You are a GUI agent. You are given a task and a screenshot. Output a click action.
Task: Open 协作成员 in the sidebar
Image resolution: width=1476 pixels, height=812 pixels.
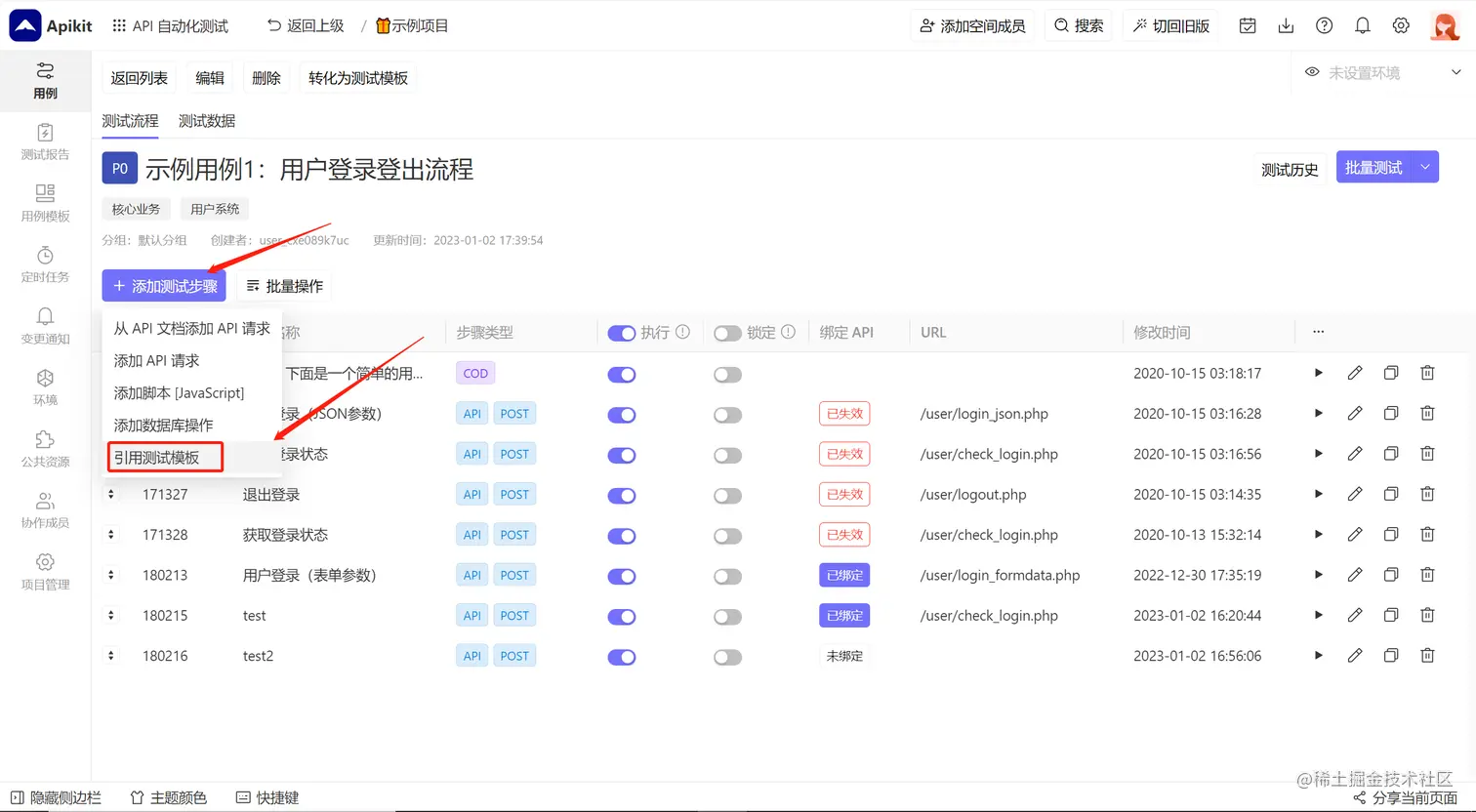coord(45,510)
